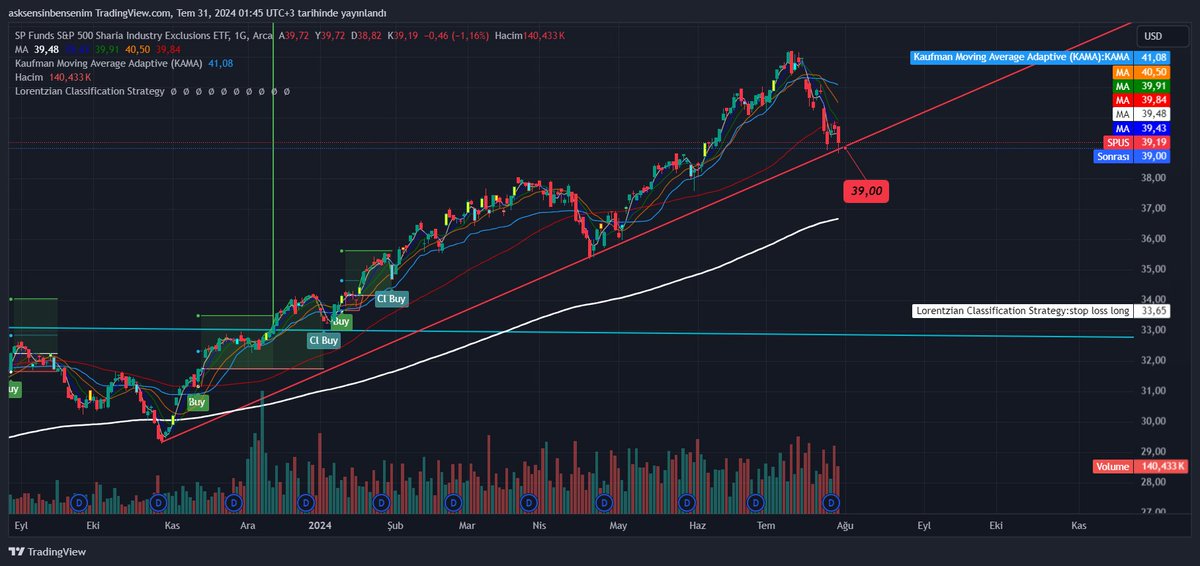Click dividend marker nearest Ara label
Image resolution: width=1200 pixels, height=566 pixels.
tap(234, 501)
